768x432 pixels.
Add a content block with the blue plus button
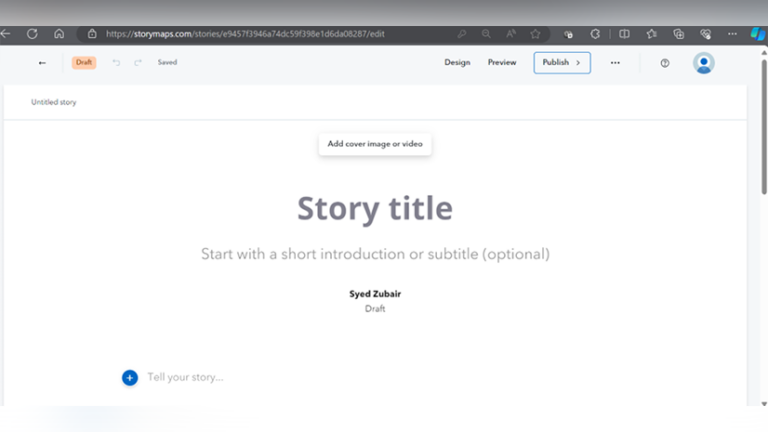pos(130,378)
